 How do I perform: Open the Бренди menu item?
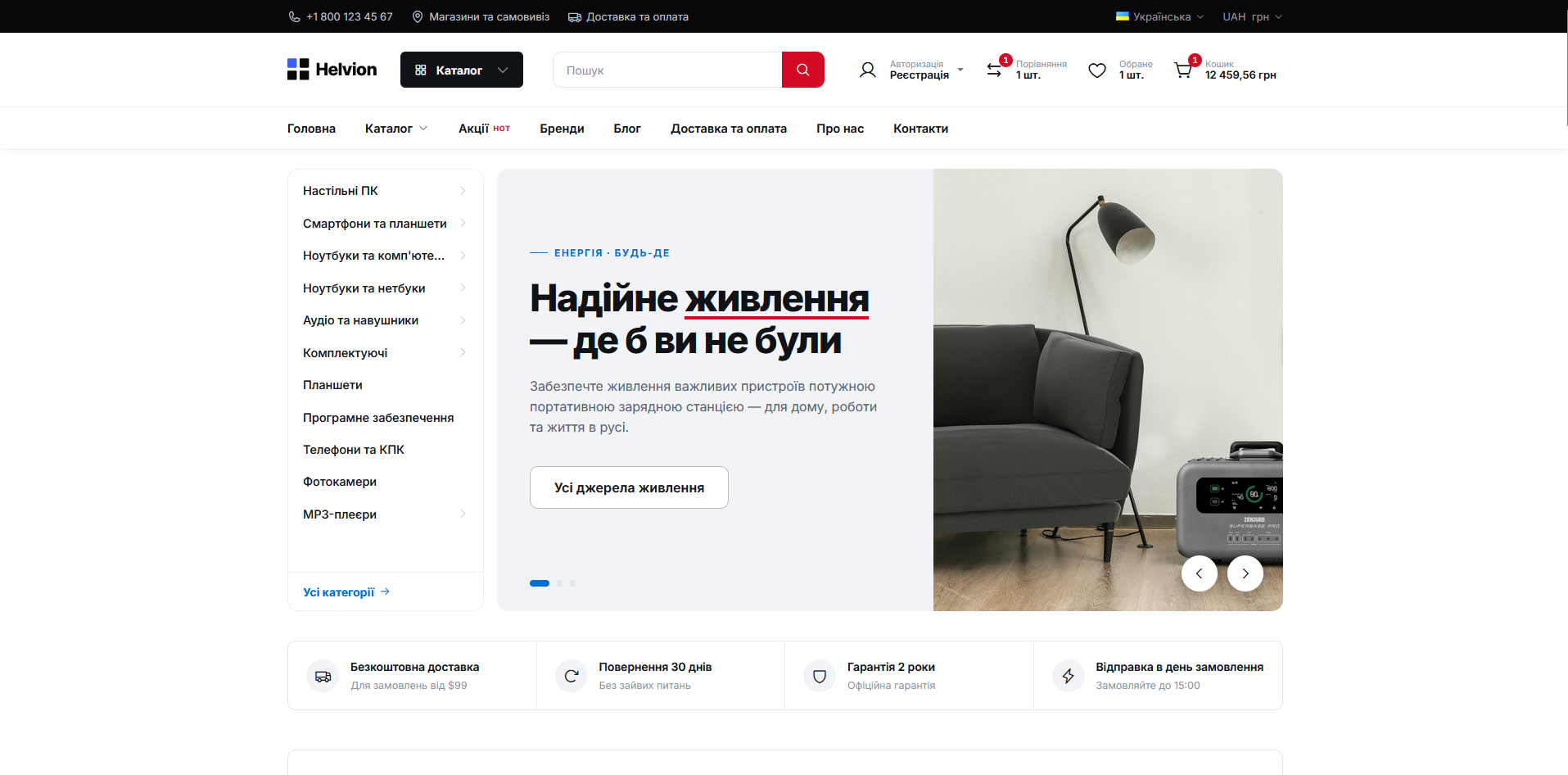click(562, 129)
